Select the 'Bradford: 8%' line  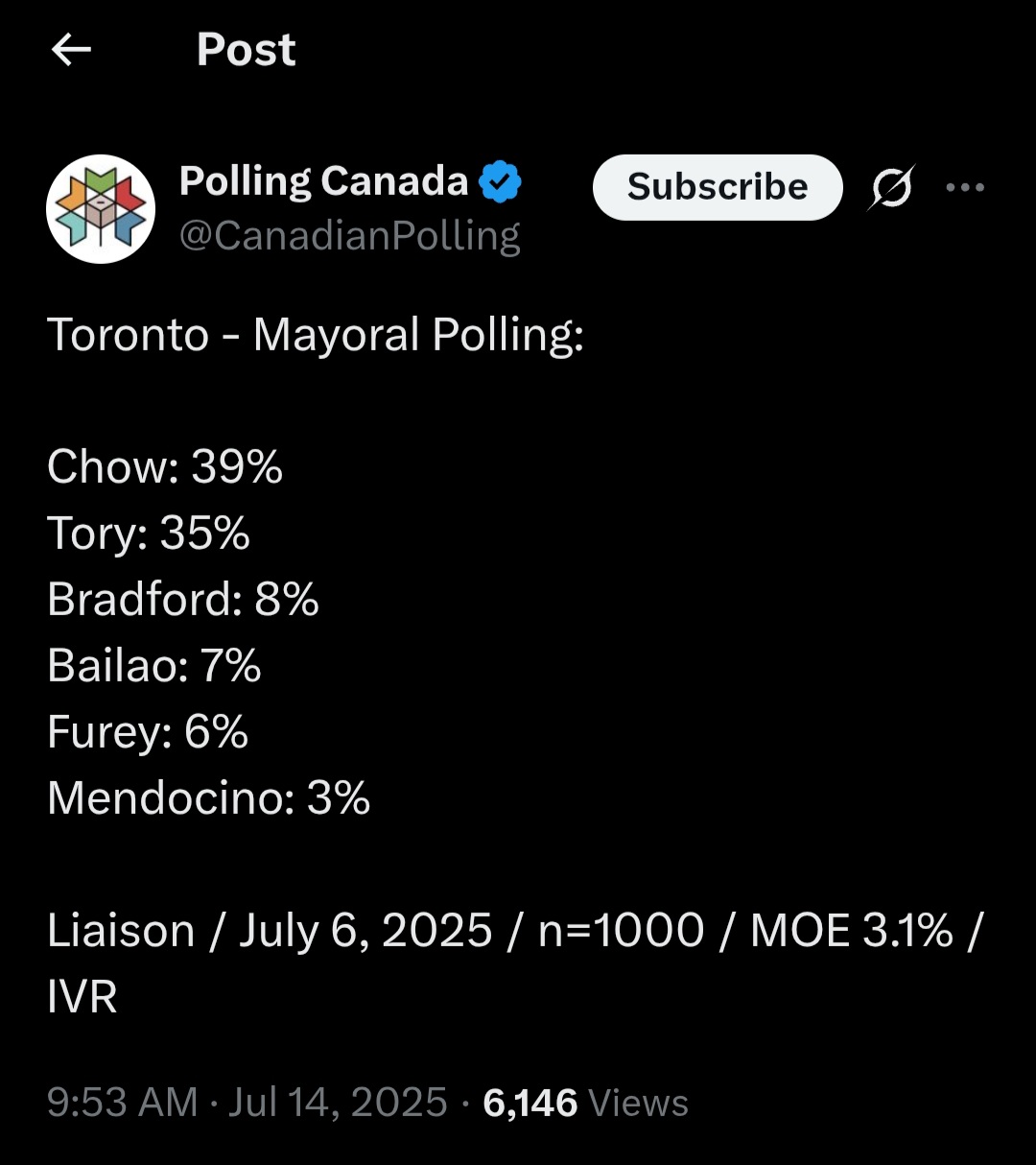pyautogui.click(x=183, y=600)
